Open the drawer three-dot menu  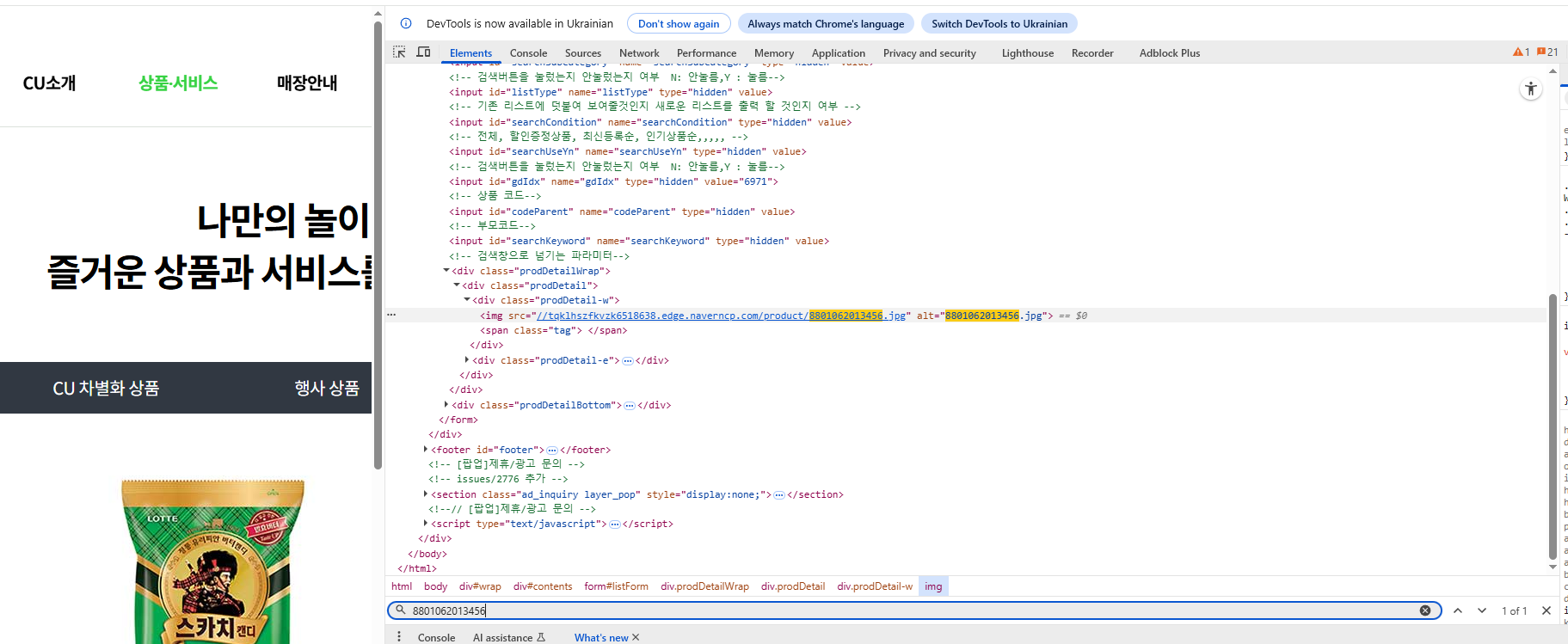tap(399, 637)
